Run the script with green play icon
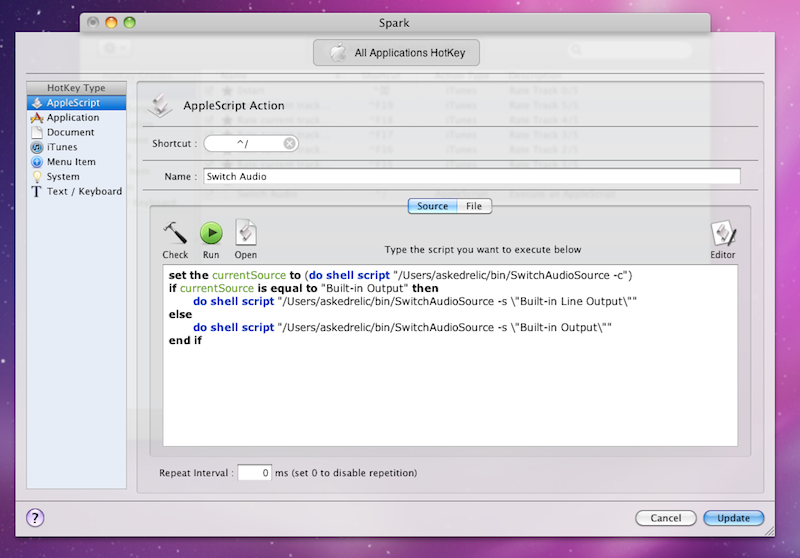This screenshot has width=800, height=558. pos(211,234)
